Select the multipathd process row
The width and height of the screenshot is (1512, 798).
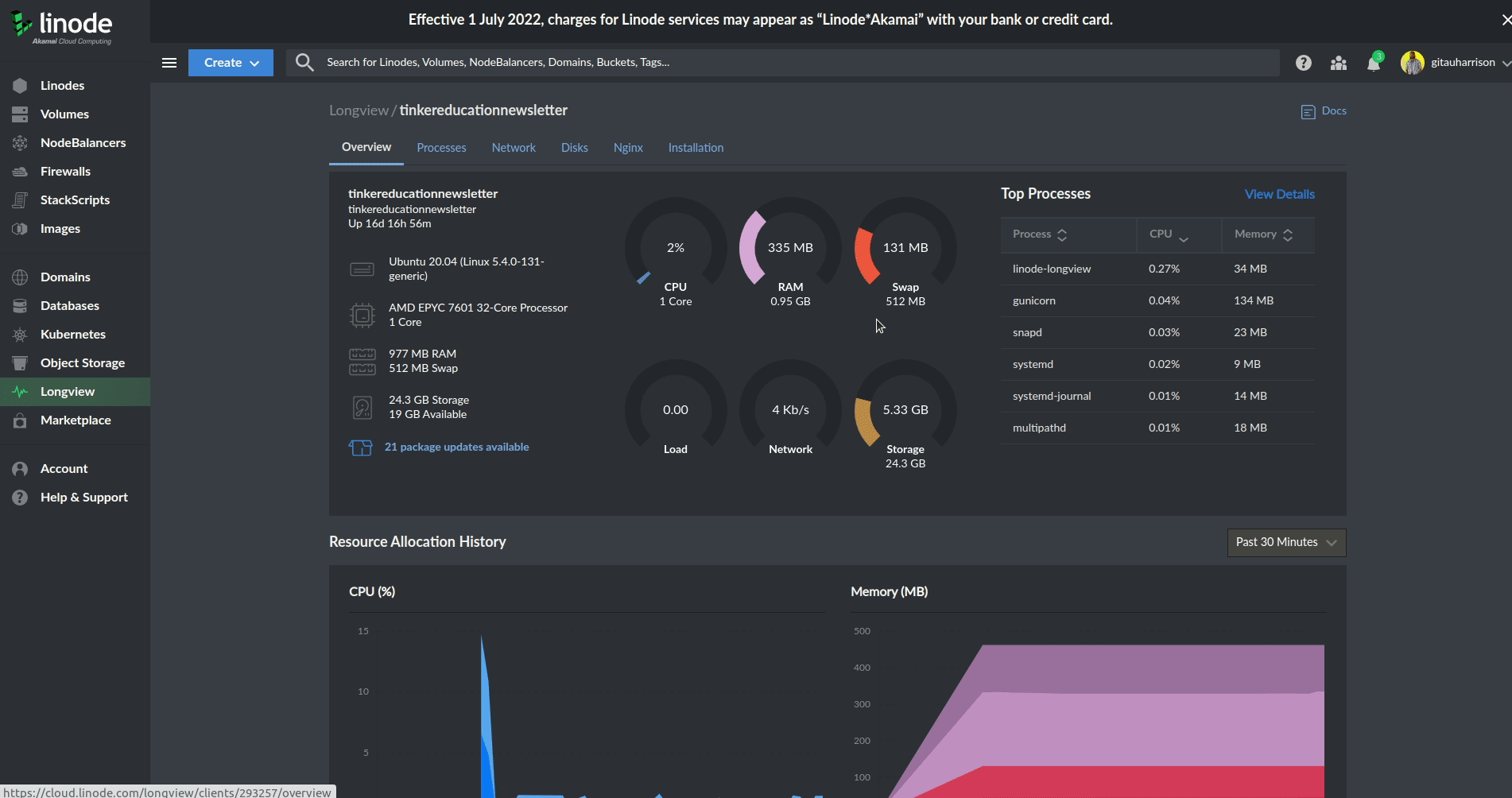(x=1157, y=428)
